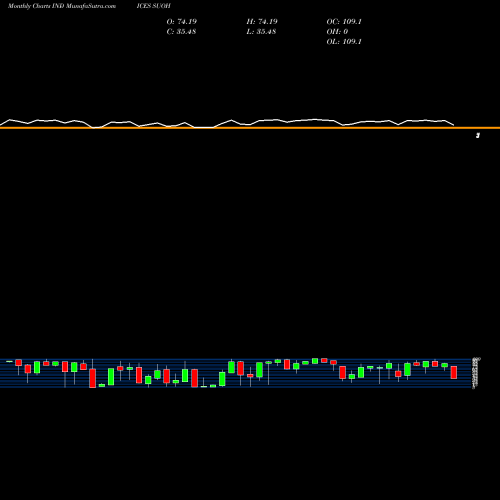This screenshot has width=500, height=500.
Task: Click the last red candlestick at the chart's right end
Action: [454, 372]
